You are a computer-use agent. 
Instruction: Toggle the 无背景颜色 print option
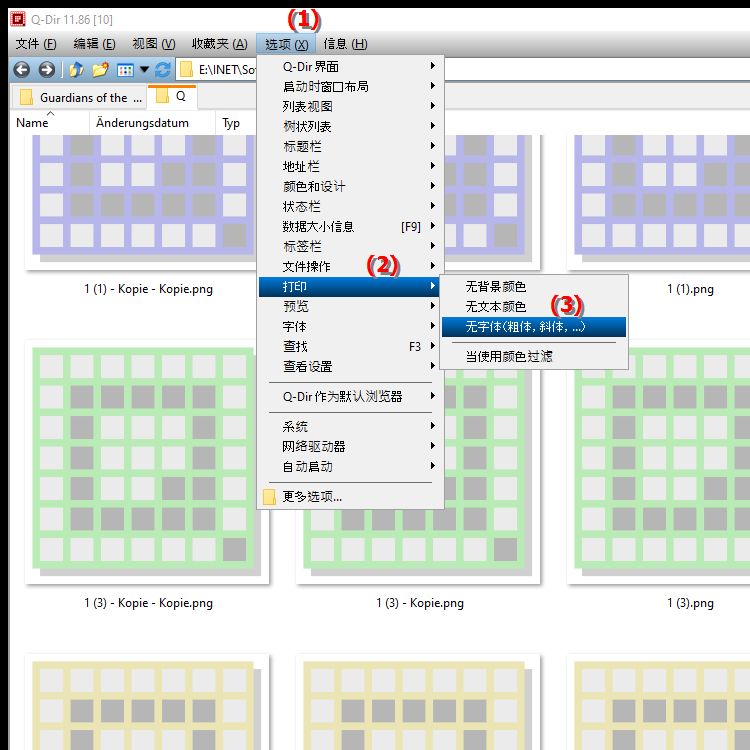[x=534, y=287]
